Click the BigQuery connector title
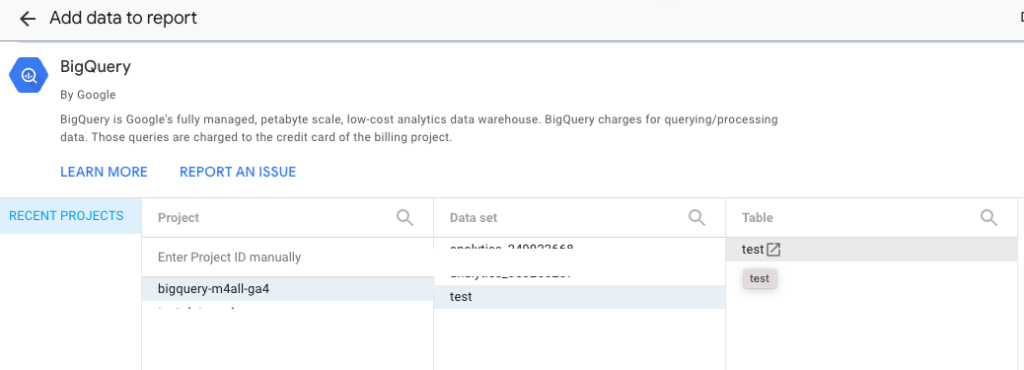Viewport: 1024px width, 370px height. (95, 67)
